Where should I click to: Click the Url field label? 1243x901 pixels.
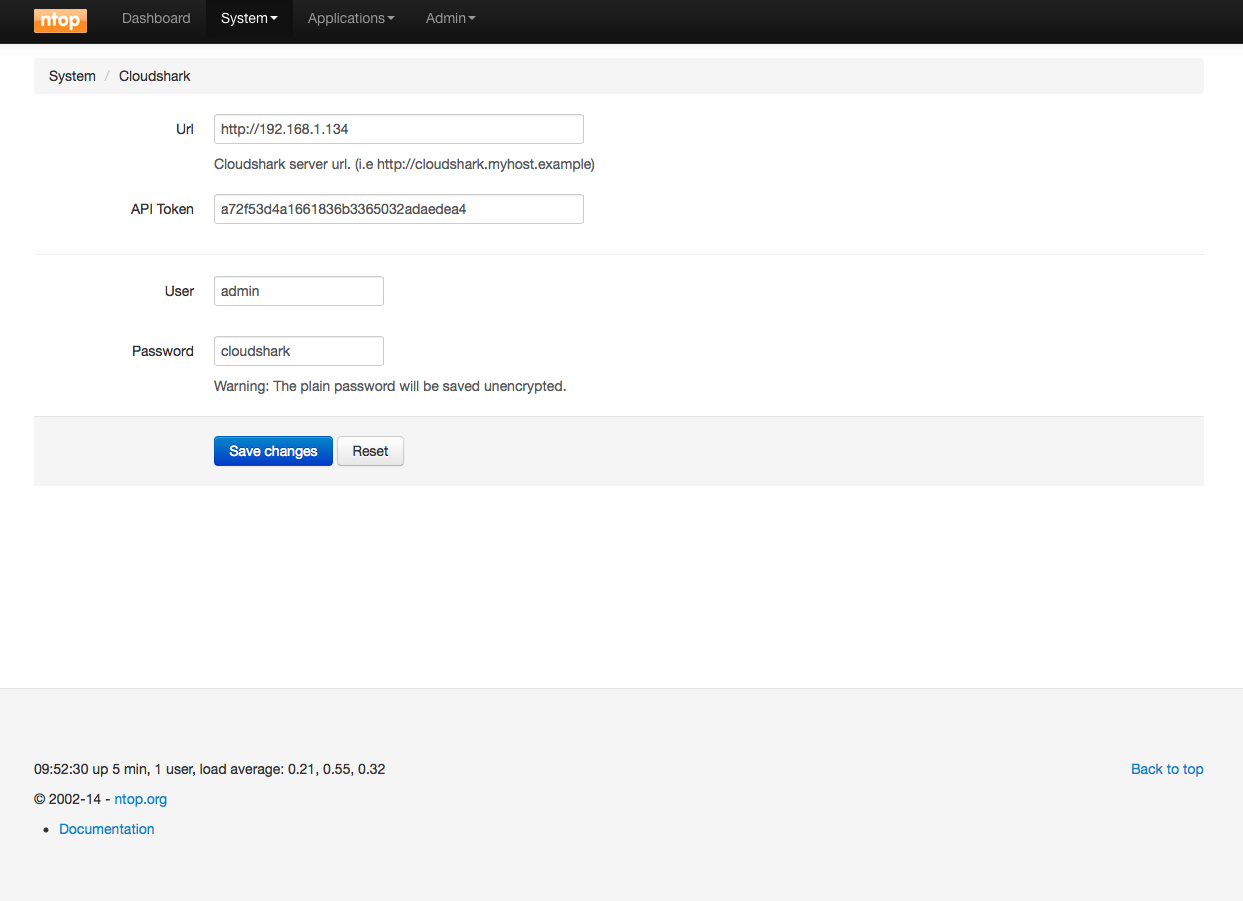click(x=185, y=129)
